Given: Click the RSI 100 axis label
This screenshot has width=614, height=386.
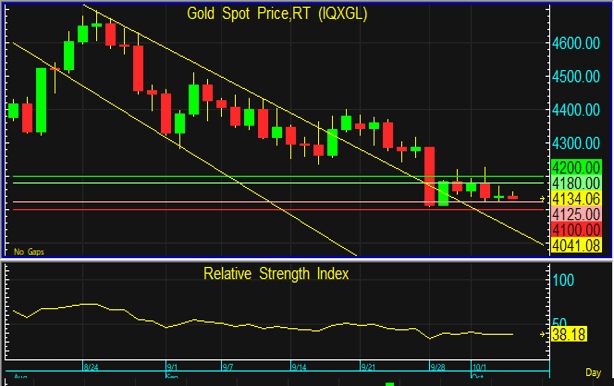Looking at the screenshot, I should pyautogui.click(x=563, y=280).
